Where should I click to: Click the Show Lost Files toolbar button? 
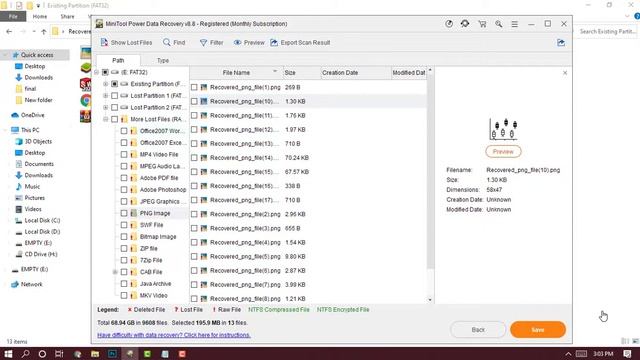pyautogui.click(x=126, y=42)
